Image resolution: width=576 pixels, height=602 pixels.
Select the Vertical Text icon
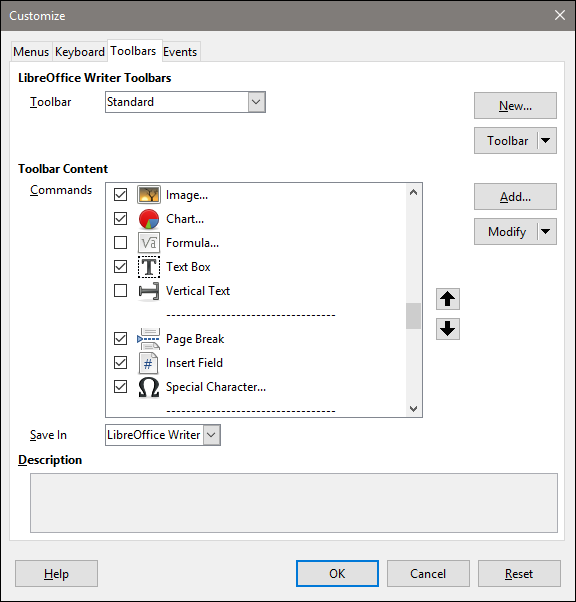[x=149, y=291]
